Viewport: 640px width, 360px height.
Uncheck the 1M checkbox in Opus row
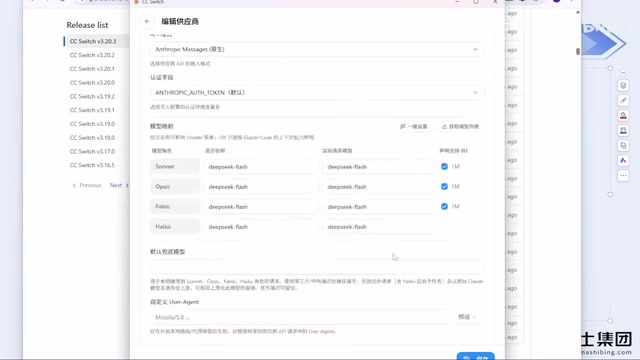(x=444, y=187)
